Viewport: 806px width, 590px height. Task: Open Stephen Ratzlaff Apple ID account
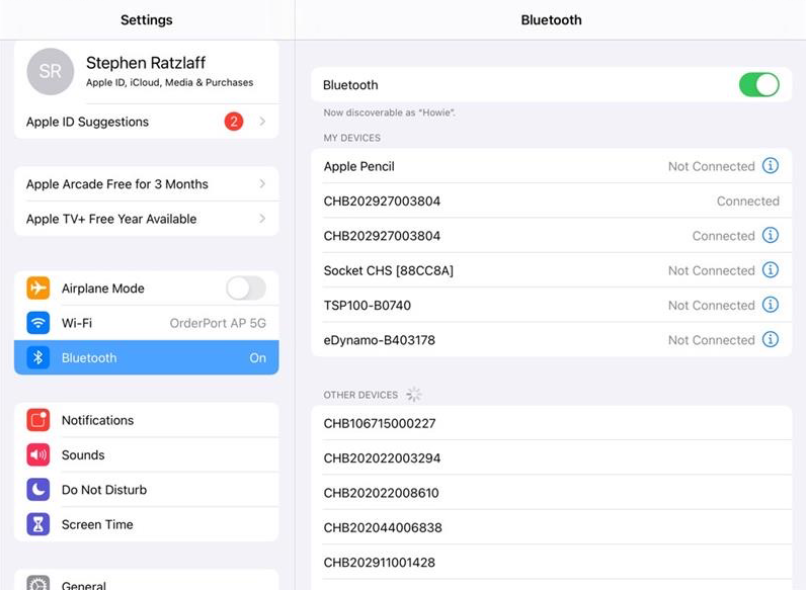(146, 72)
